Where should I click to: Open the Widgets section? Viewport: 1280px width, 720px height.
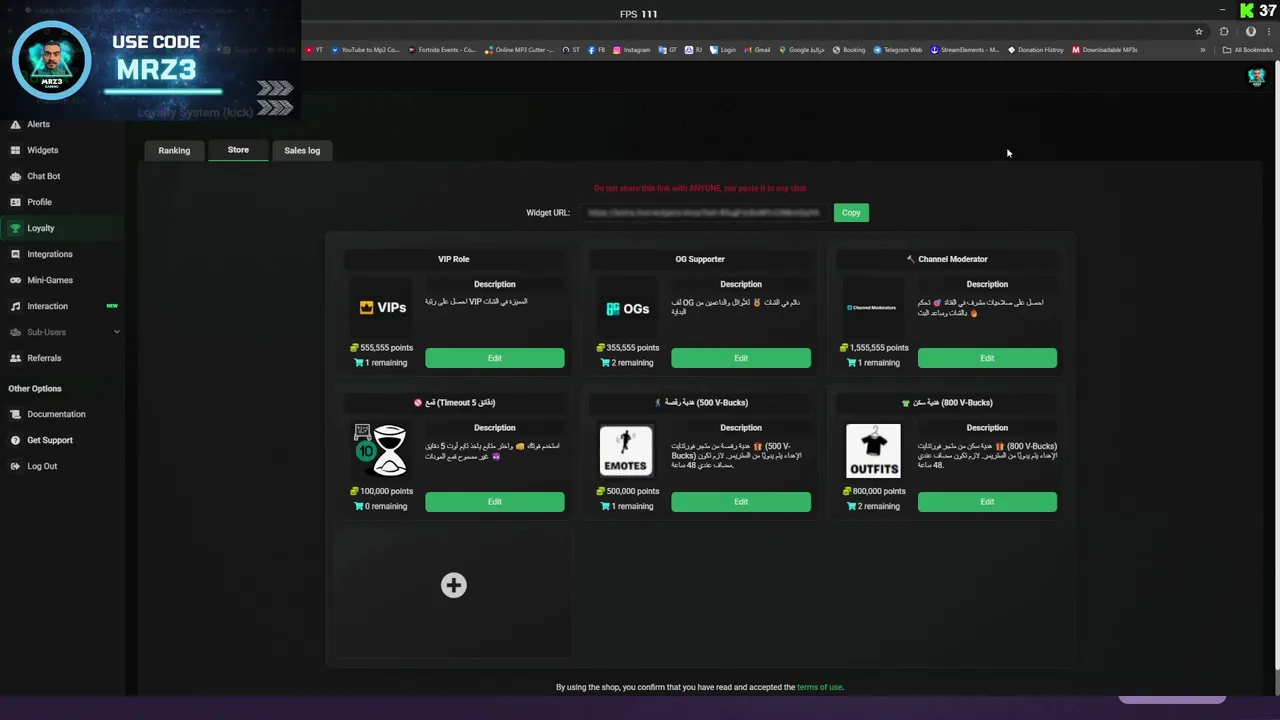pos(42,150)
